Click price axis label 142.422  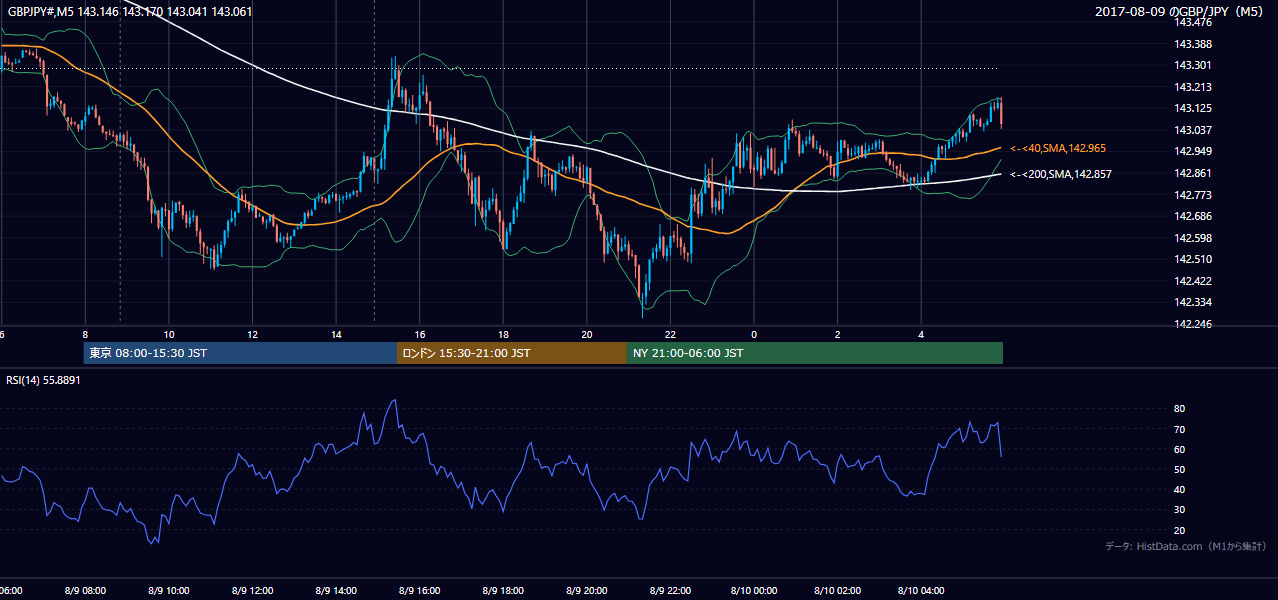click(1193, 281)
